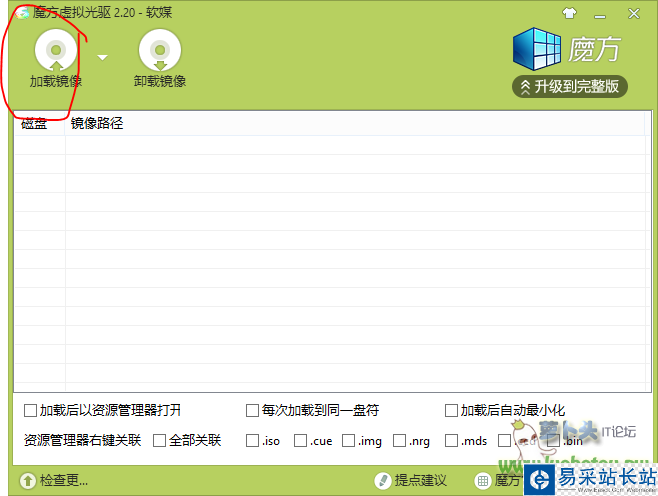This screenshot has width=658, height=496.
Task: Click the pencil icon beside 提点建议
Action: tap(382, 480)
